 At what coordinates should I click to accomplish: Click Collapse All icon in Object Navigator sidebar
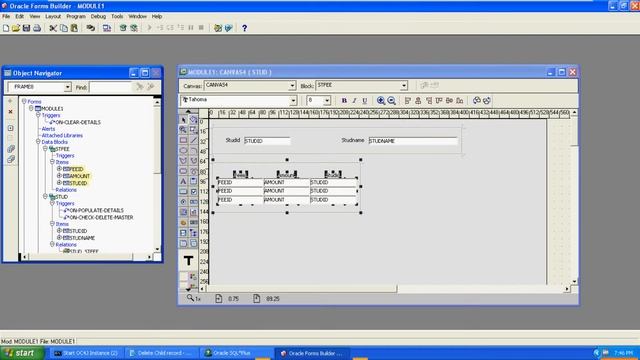coord(11,159)
